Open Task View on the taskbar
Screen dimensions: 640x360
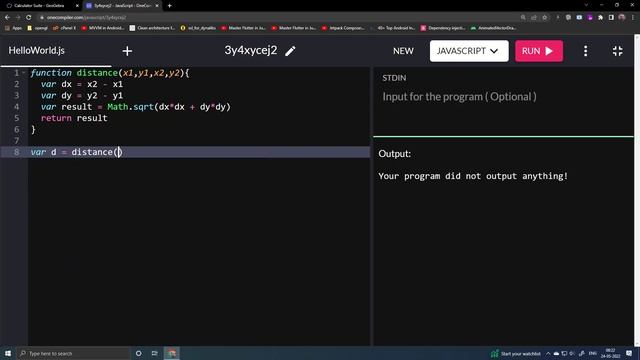(155, 353)
